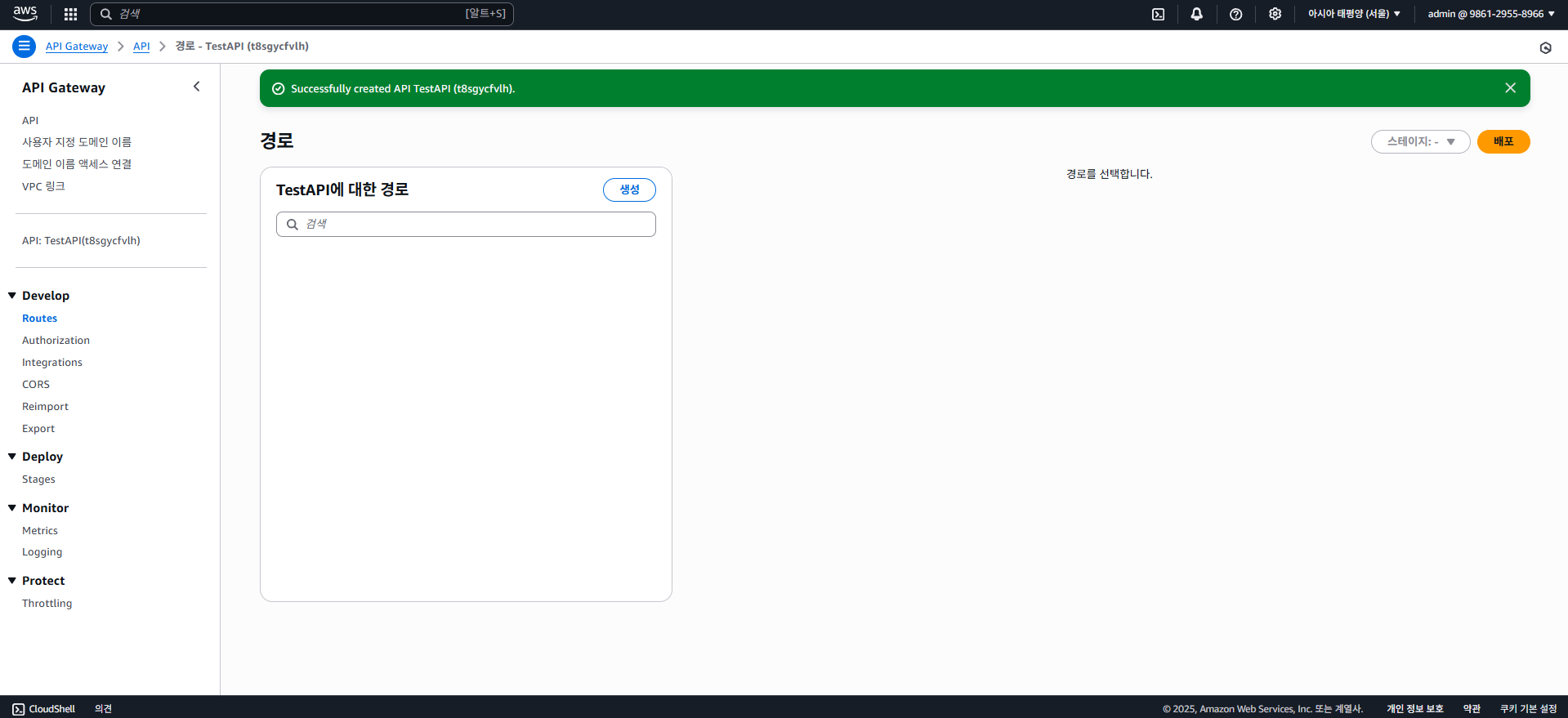1568x718 pixels.
Task: Open 도메인 이름 액세스 연결 in sidebar
Action: click(77, 164)
